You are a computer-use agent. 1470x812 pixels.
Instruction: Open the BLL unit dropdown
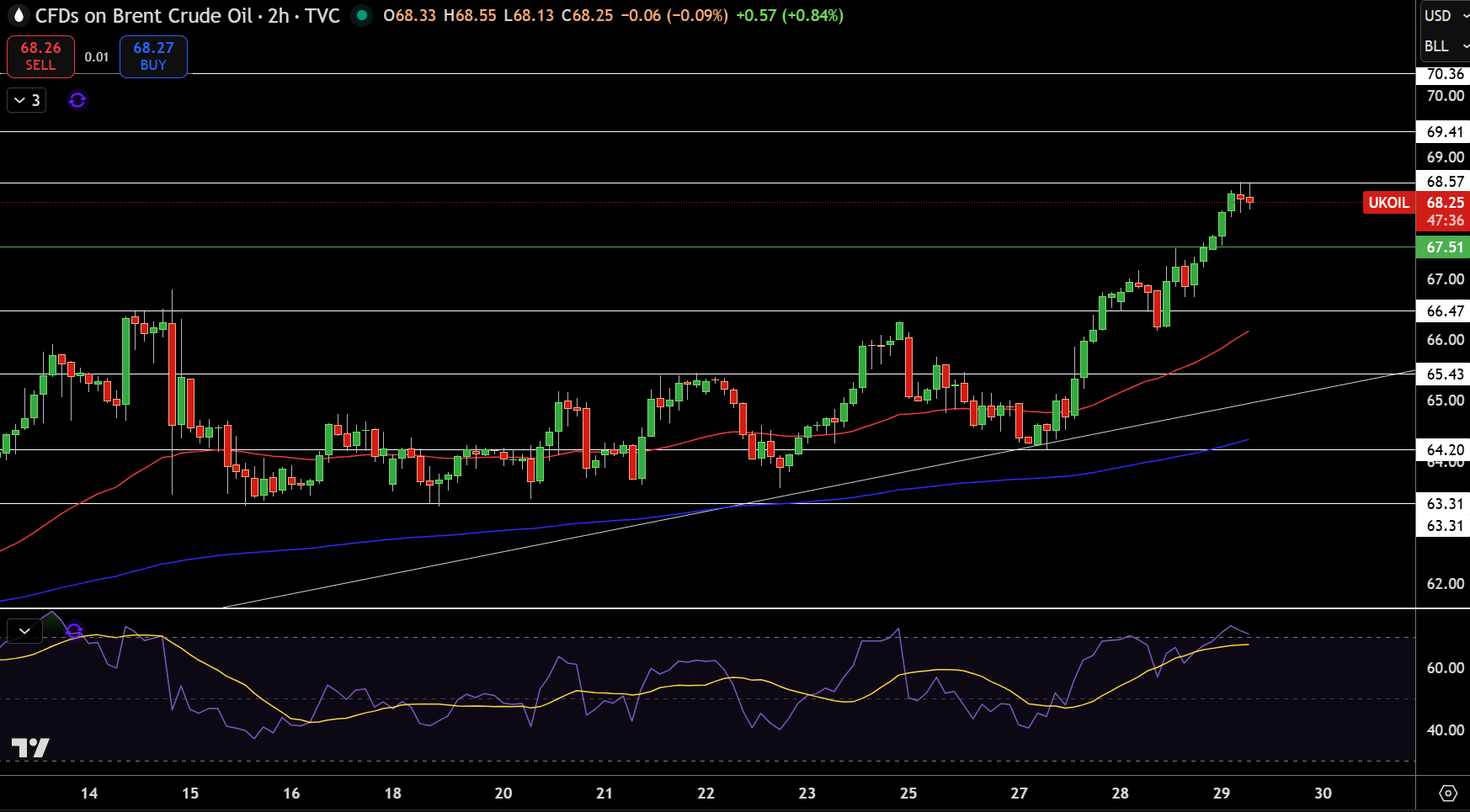tap(1445, 46)
